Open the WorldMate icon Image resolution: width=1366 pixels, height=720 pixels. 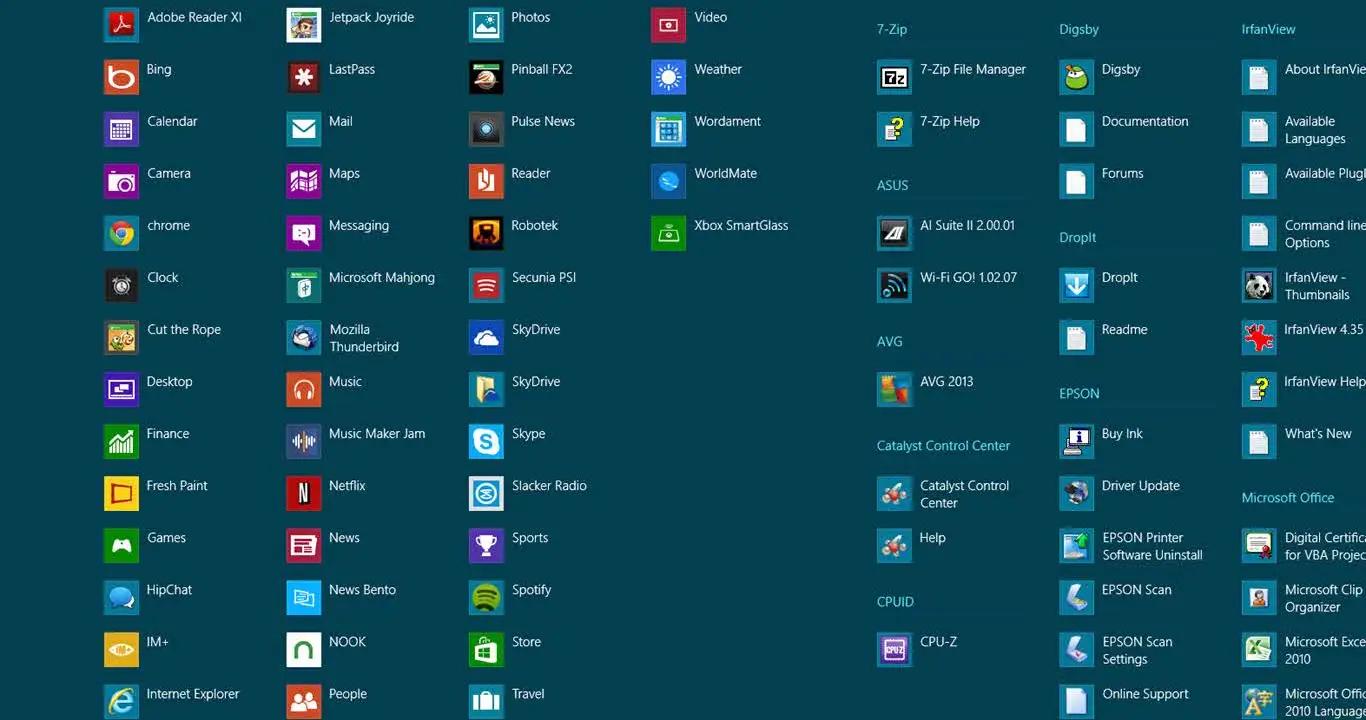coord(669,181)
